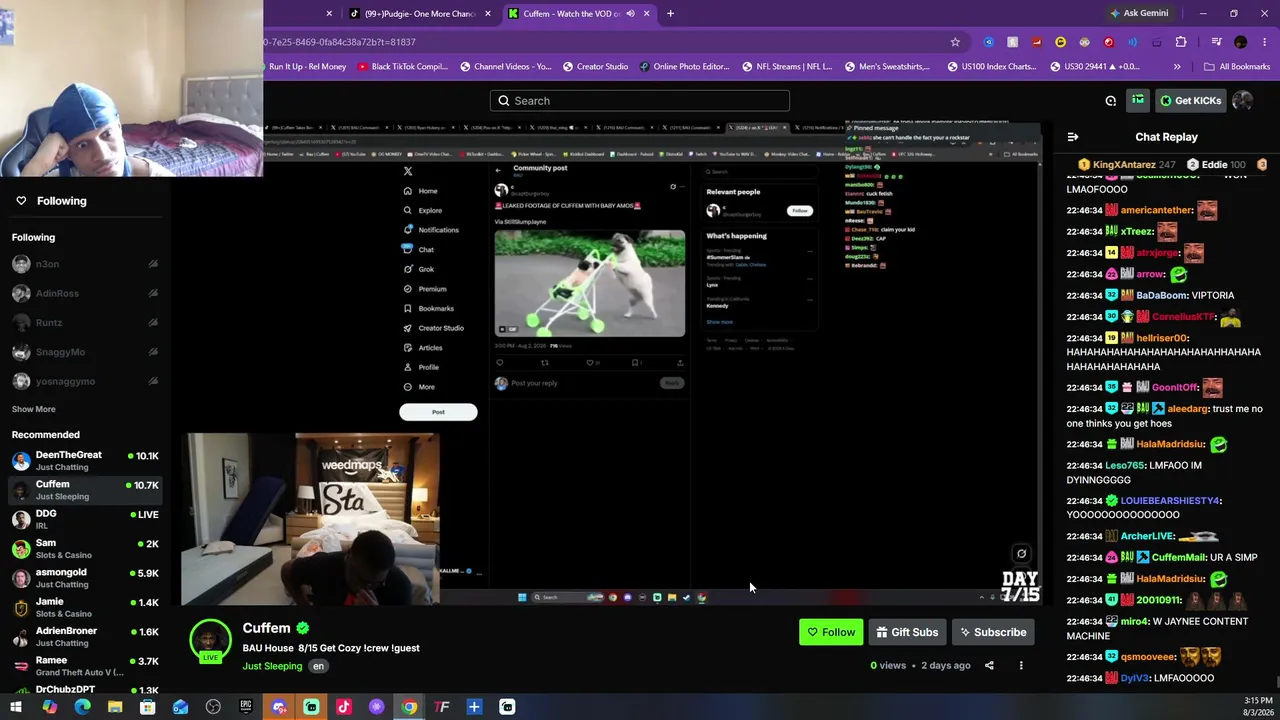Click the video player's rotate overlay icon
Image resolution: width=1280 pixels, height=720 pixels.
pyautogui.click(x=1021, y=553)
